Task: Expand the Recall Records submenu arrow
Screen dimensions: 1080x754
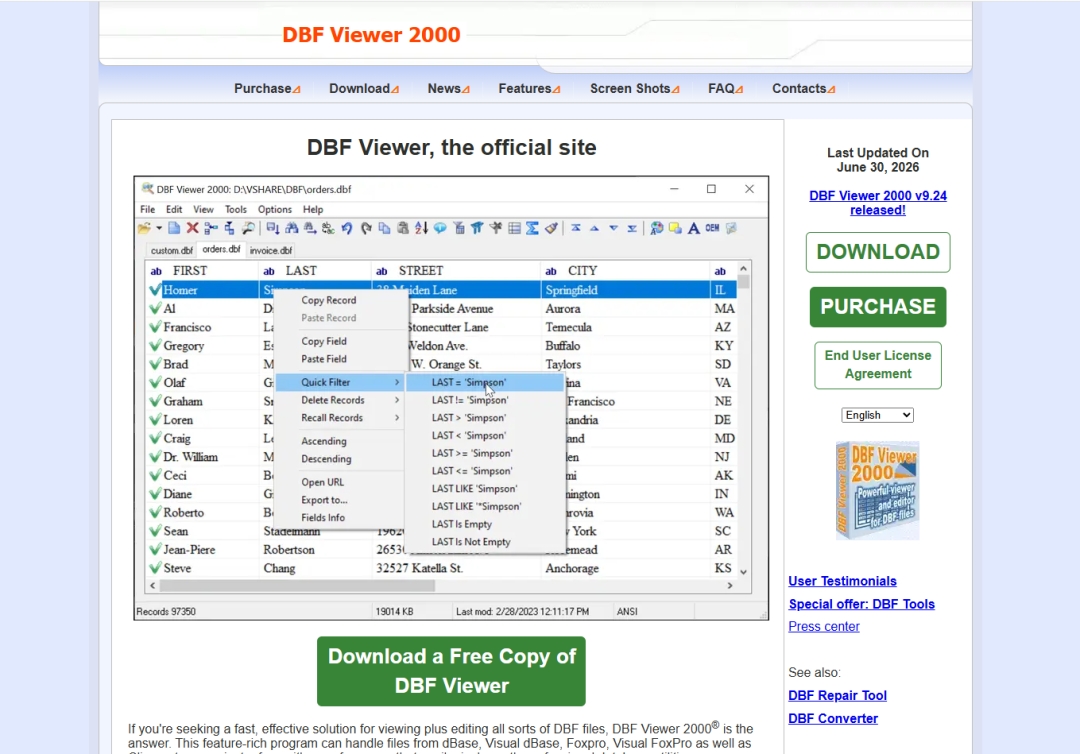Action: pyautogui.click(x=397, y=418)
